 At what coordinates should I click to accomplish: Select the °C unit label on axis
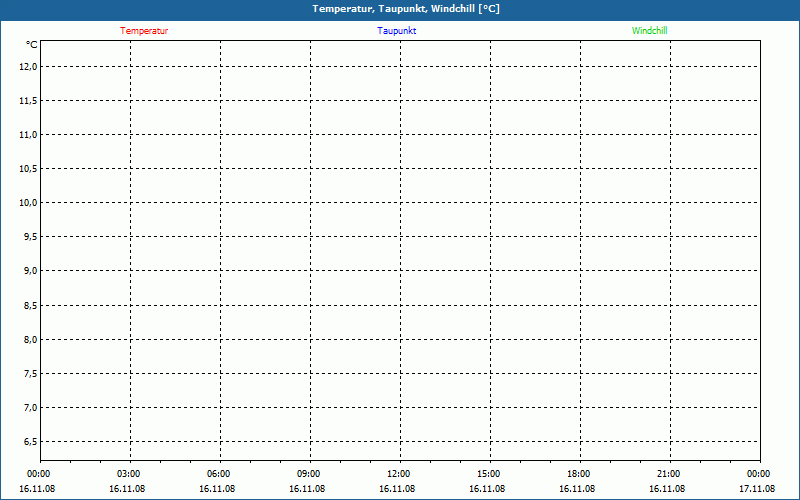(x=32, y=45)
